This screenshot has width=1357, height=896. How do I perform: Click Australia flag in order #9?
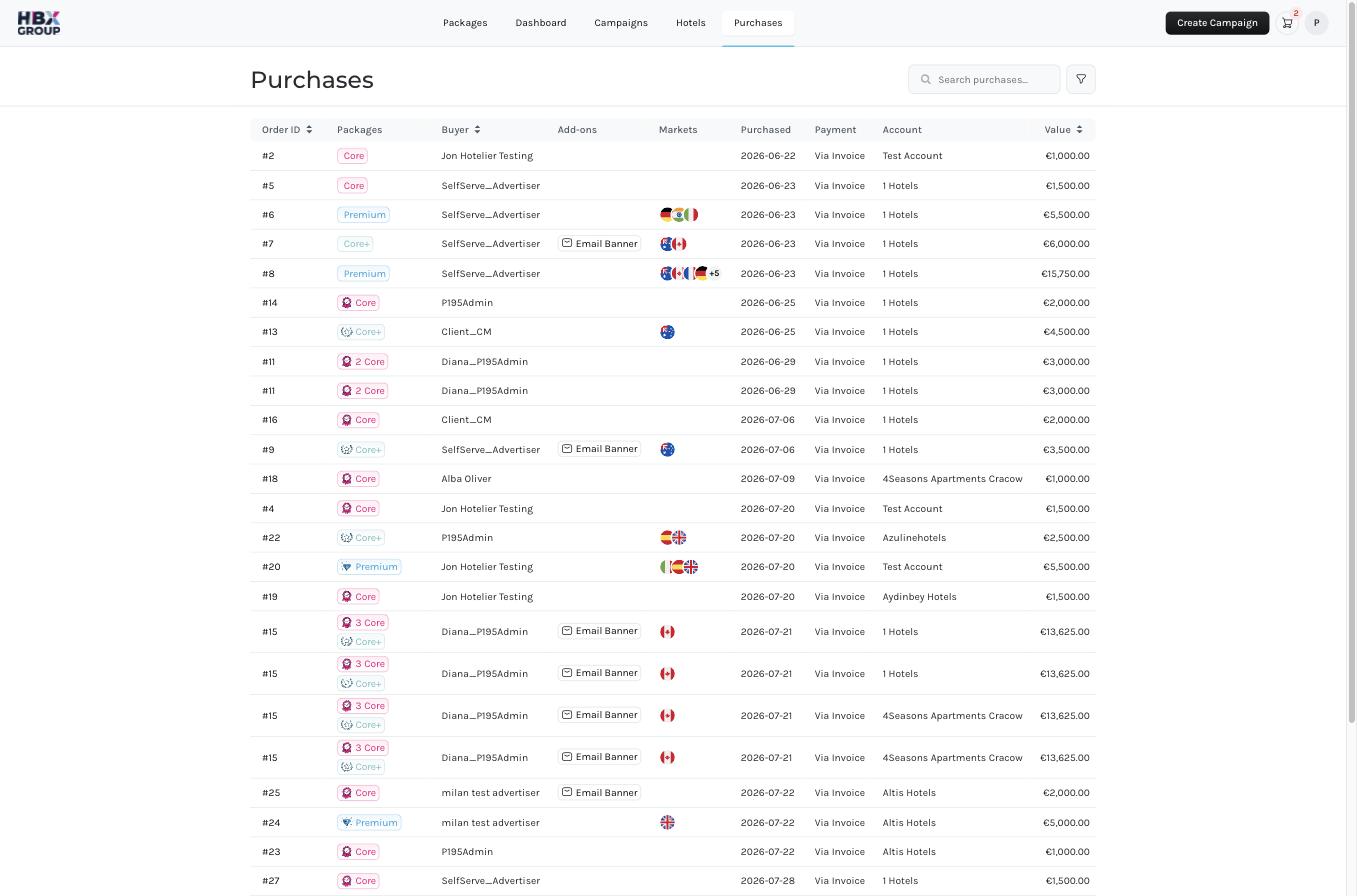pos(667,450)
